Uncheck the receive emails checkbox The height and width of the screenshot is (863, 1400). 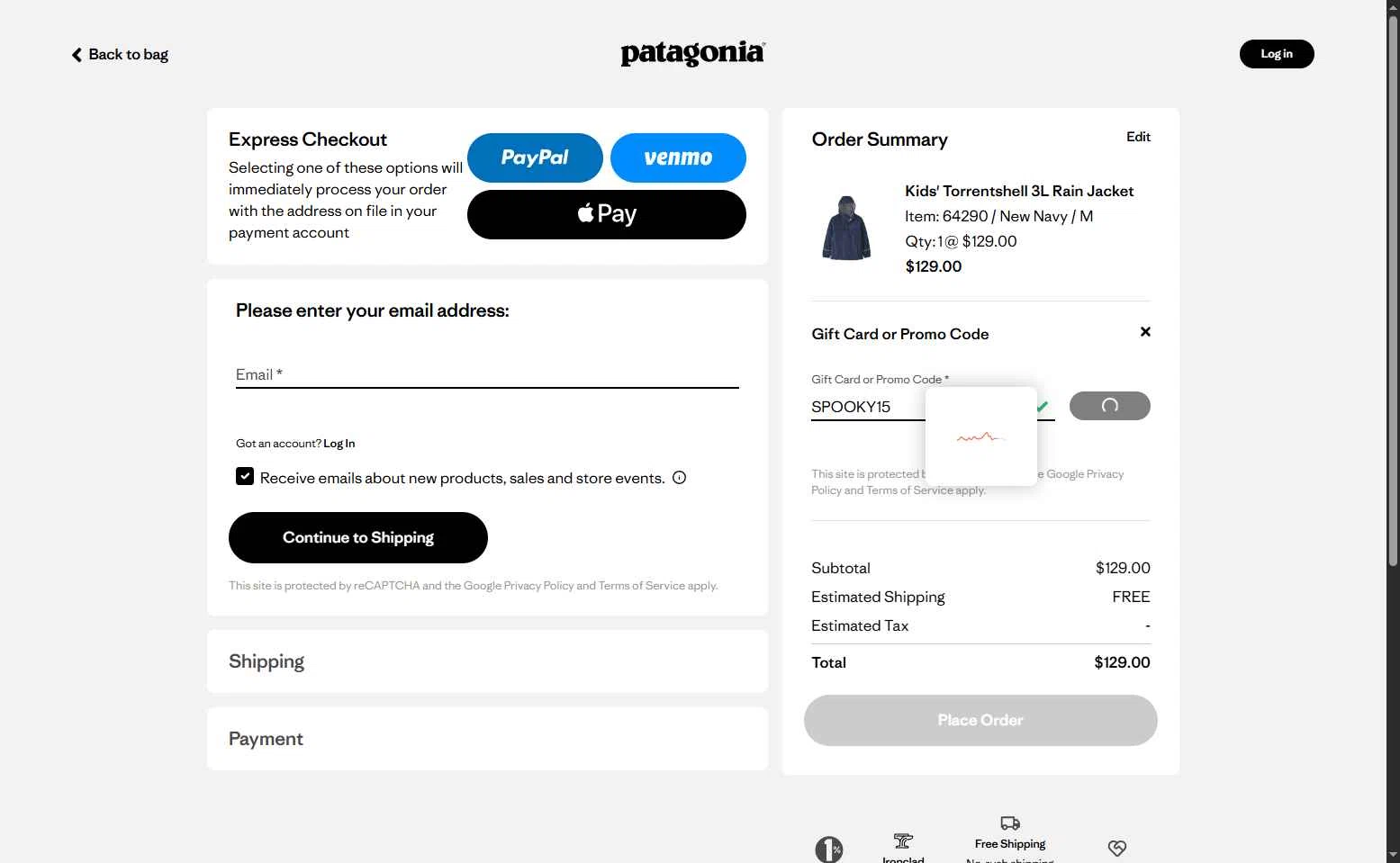[245, 477]
